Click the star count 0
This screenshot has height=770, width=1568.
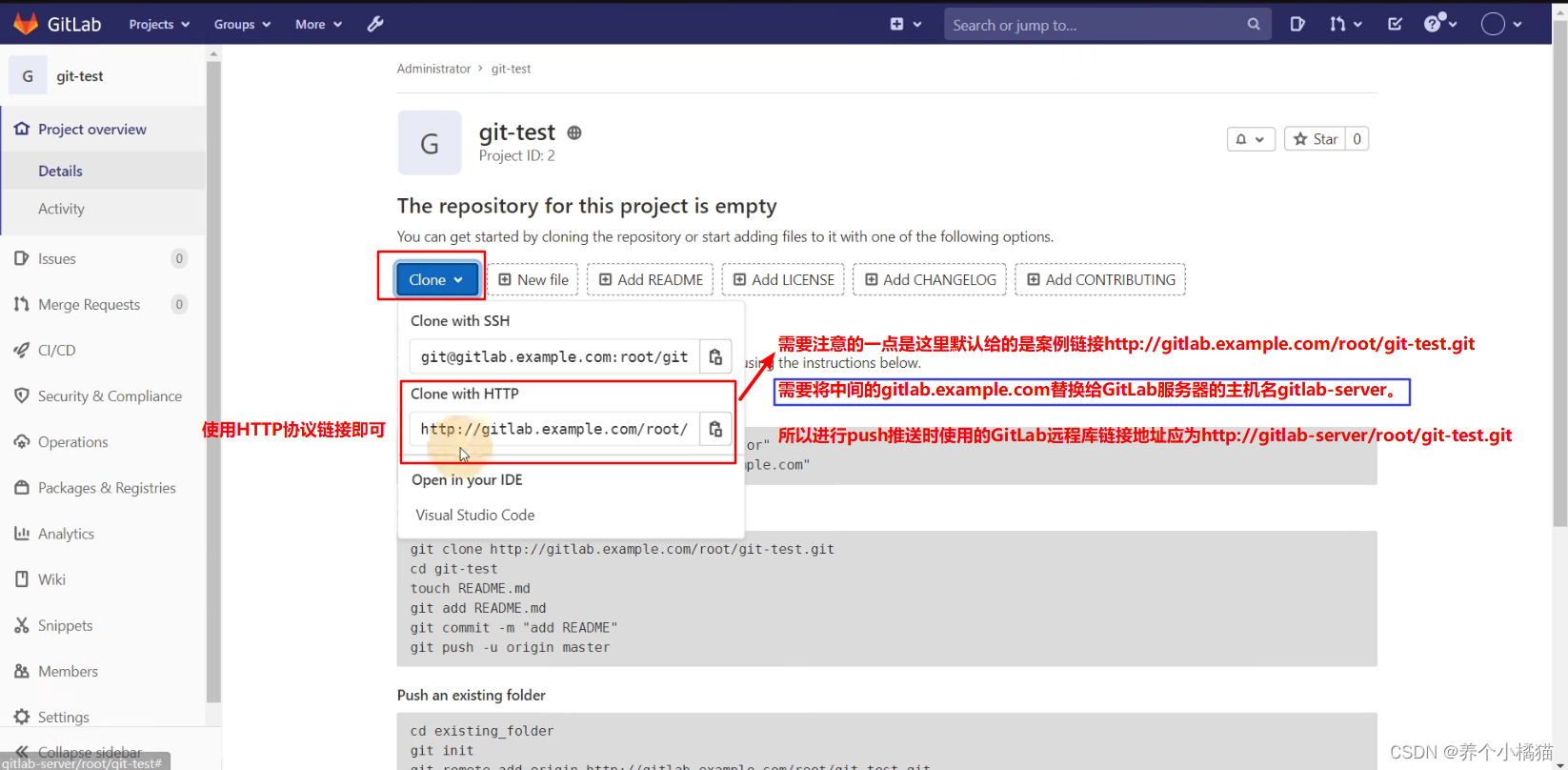[x=1357, y=139]
